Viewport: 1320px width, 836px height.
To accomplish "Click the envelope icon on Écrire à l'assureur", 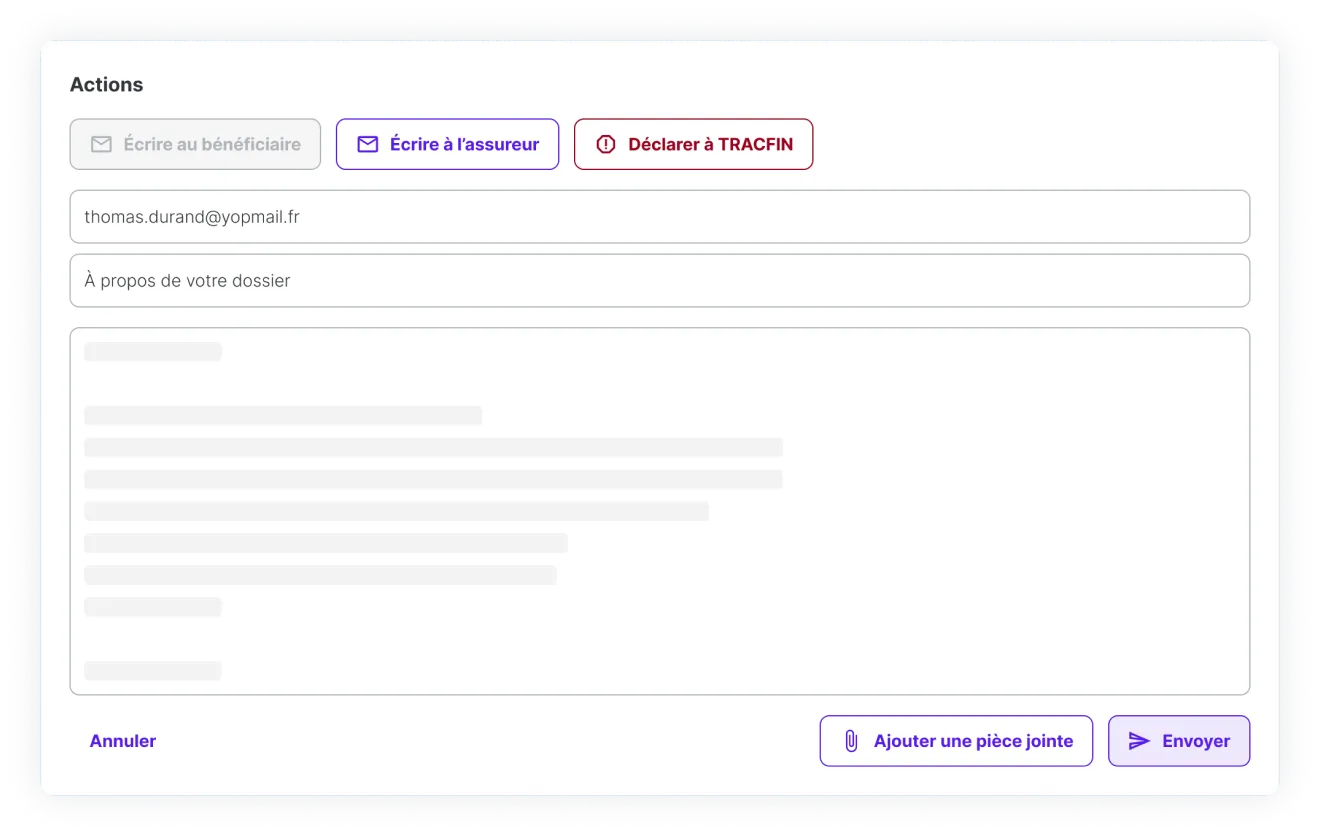I will [x=368, y=145].
